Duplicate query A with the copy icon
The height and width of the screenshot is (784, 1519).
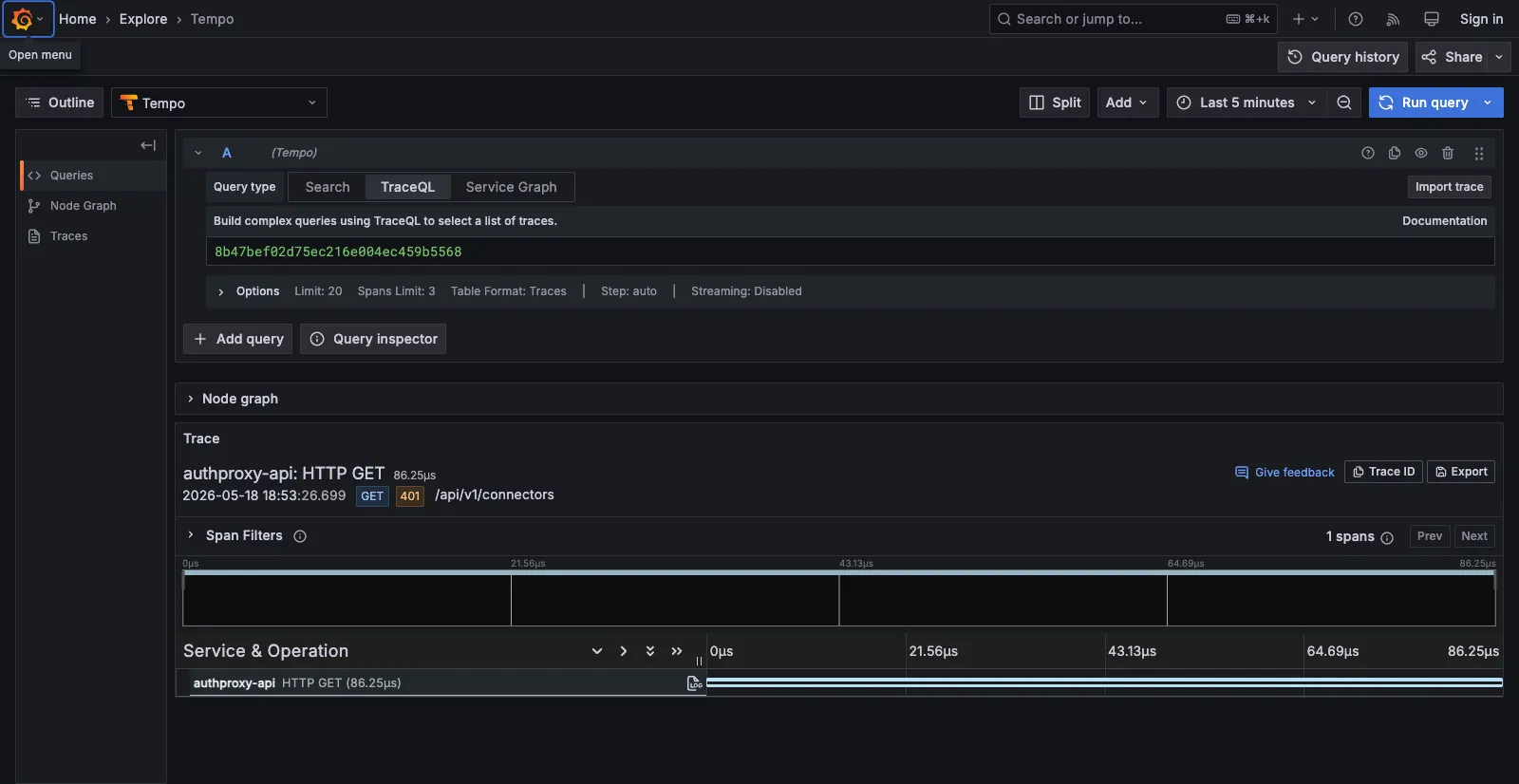[x=1395, y=153]
